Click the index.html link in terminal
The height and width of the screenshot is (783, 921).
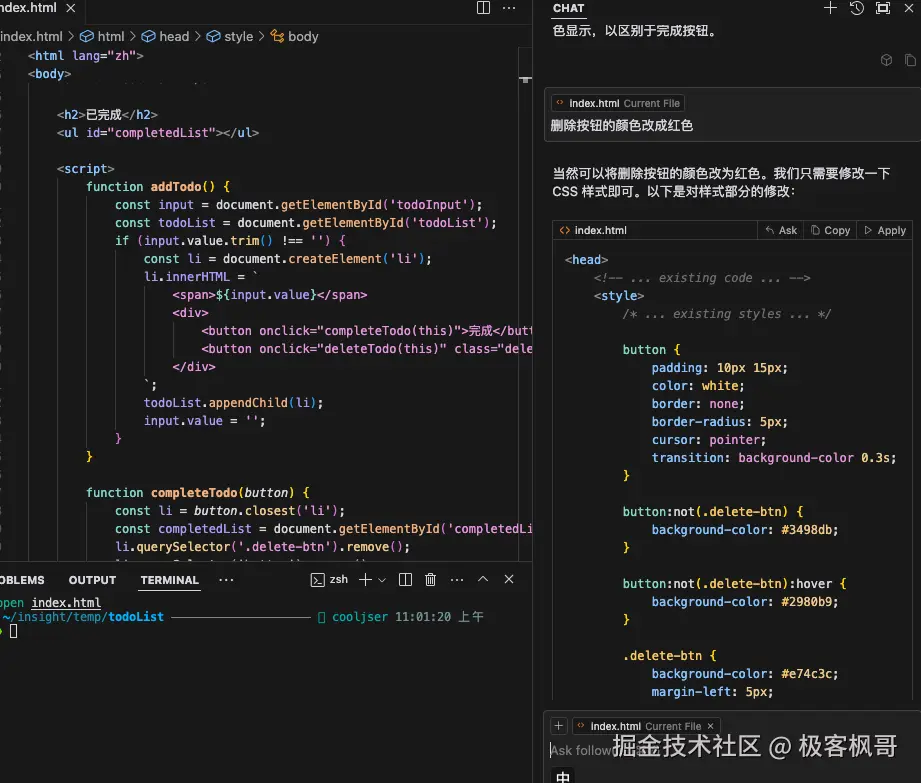[x=66, y=603]
